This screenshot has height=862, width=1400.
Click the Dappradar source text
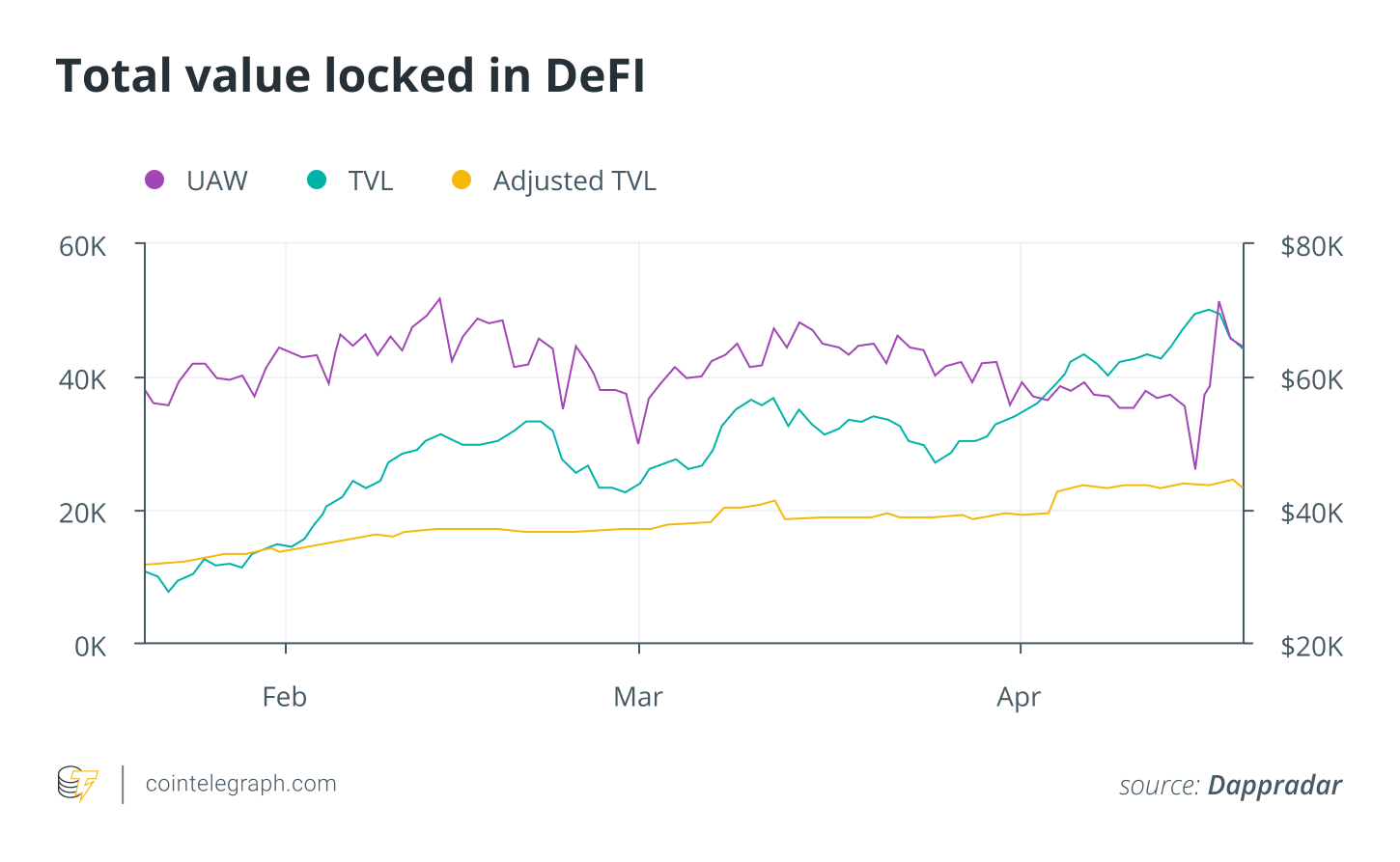[x=1274, y=785]
